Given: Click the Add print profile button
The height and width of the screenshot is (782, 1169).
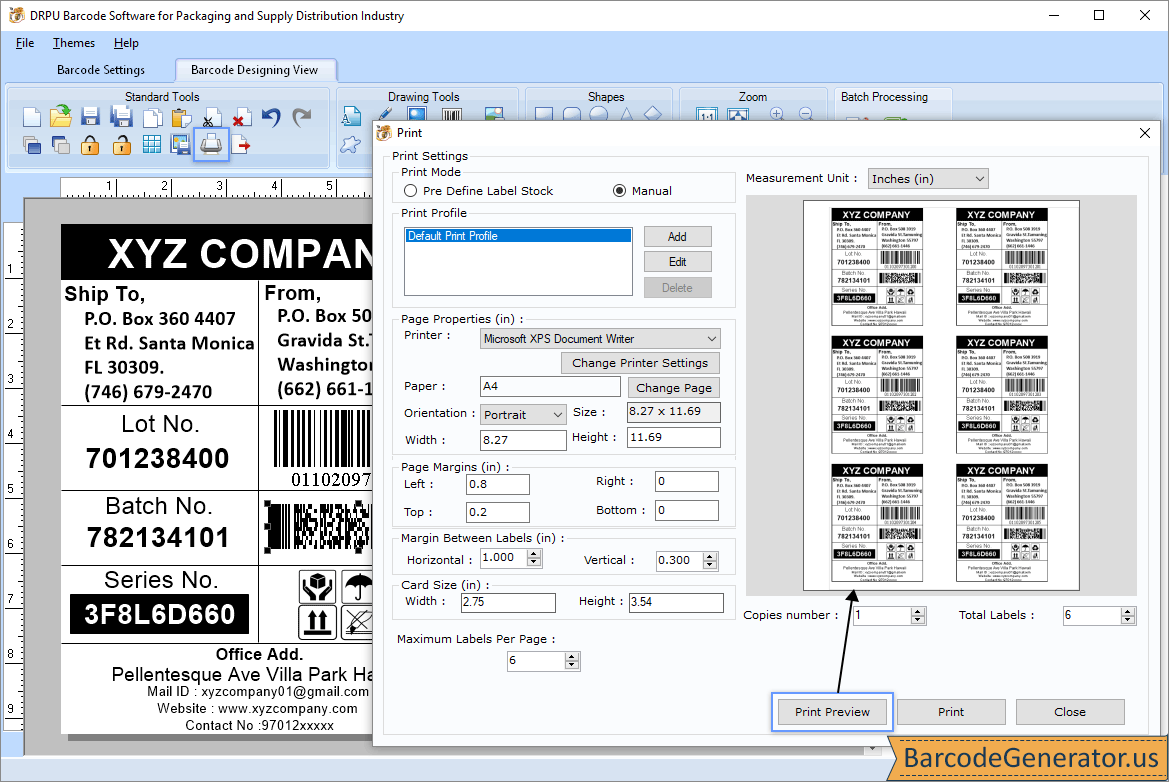Looking at the screenshot, I should 677,236.
